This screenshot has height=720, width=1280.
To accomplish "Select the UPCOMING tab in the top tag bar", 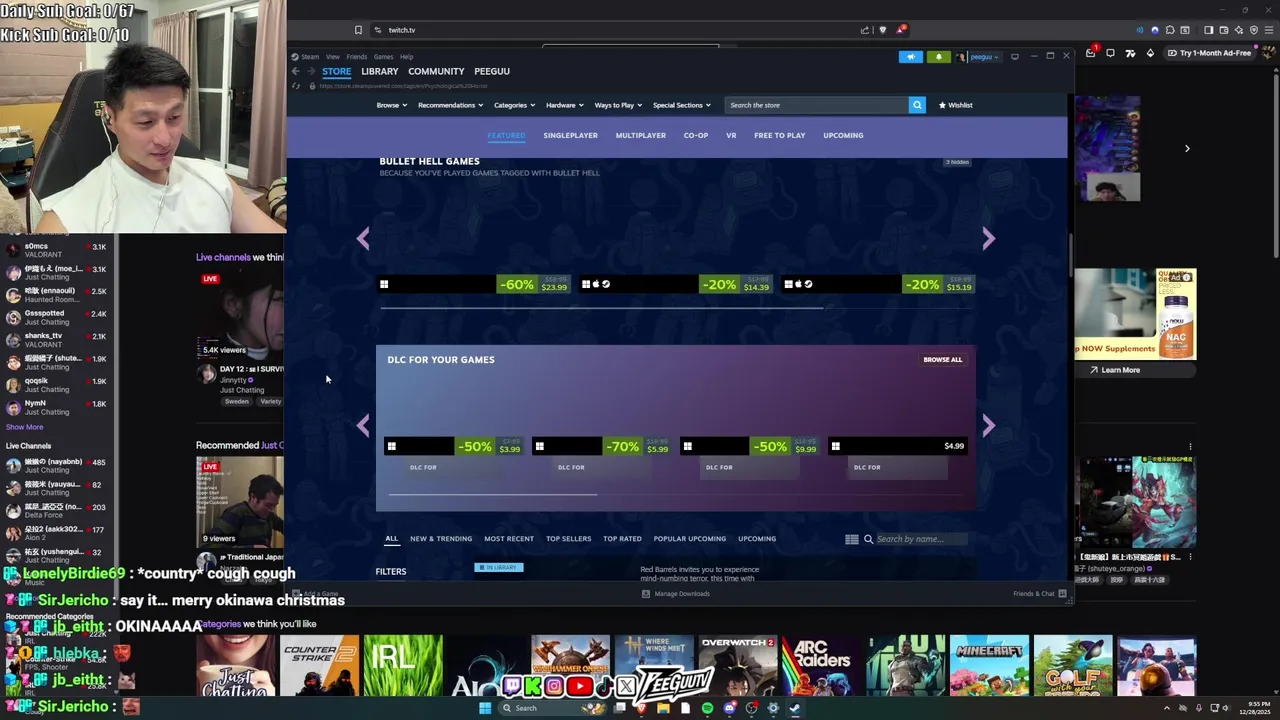I will point(843,135).
